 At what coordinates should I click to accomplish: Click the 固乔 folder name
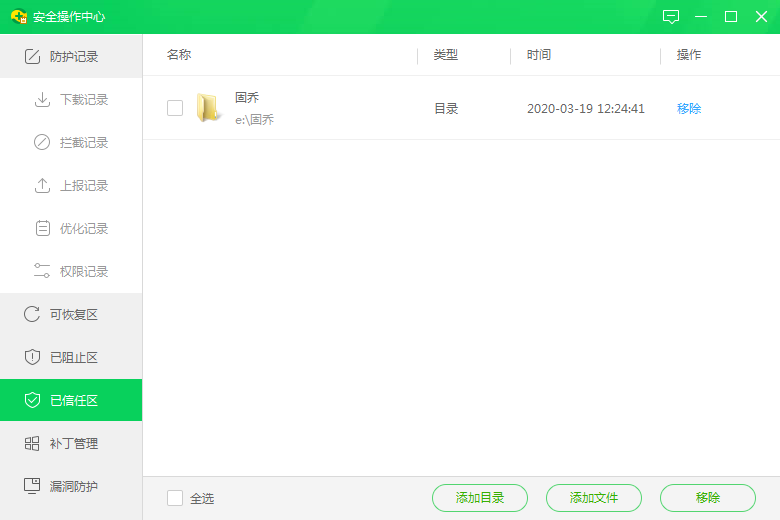(x=247, y=98)
